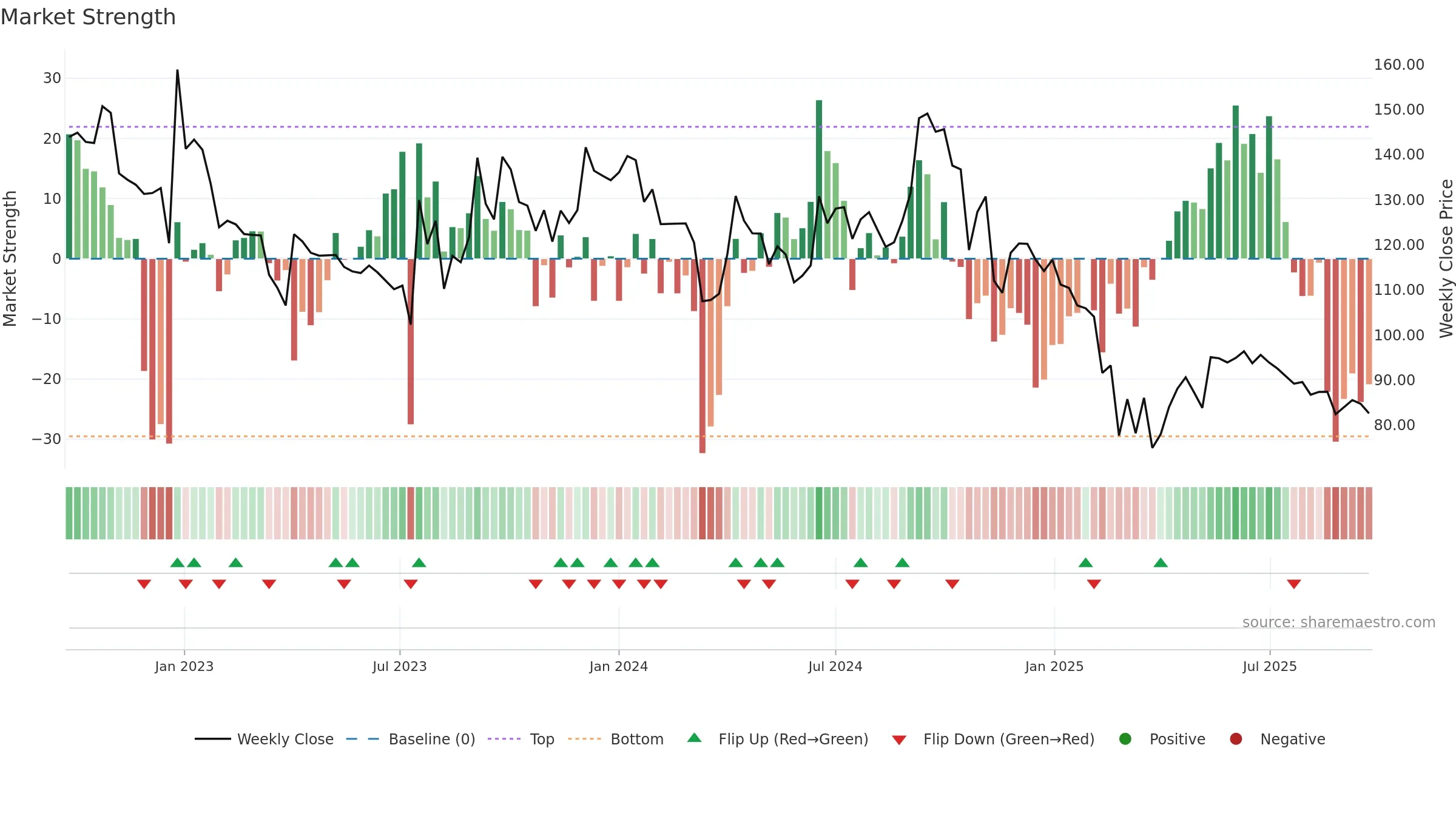The image size is (1456, 819).
Task: Click the 100.00 price axis value
Action: click(1399, 335)
